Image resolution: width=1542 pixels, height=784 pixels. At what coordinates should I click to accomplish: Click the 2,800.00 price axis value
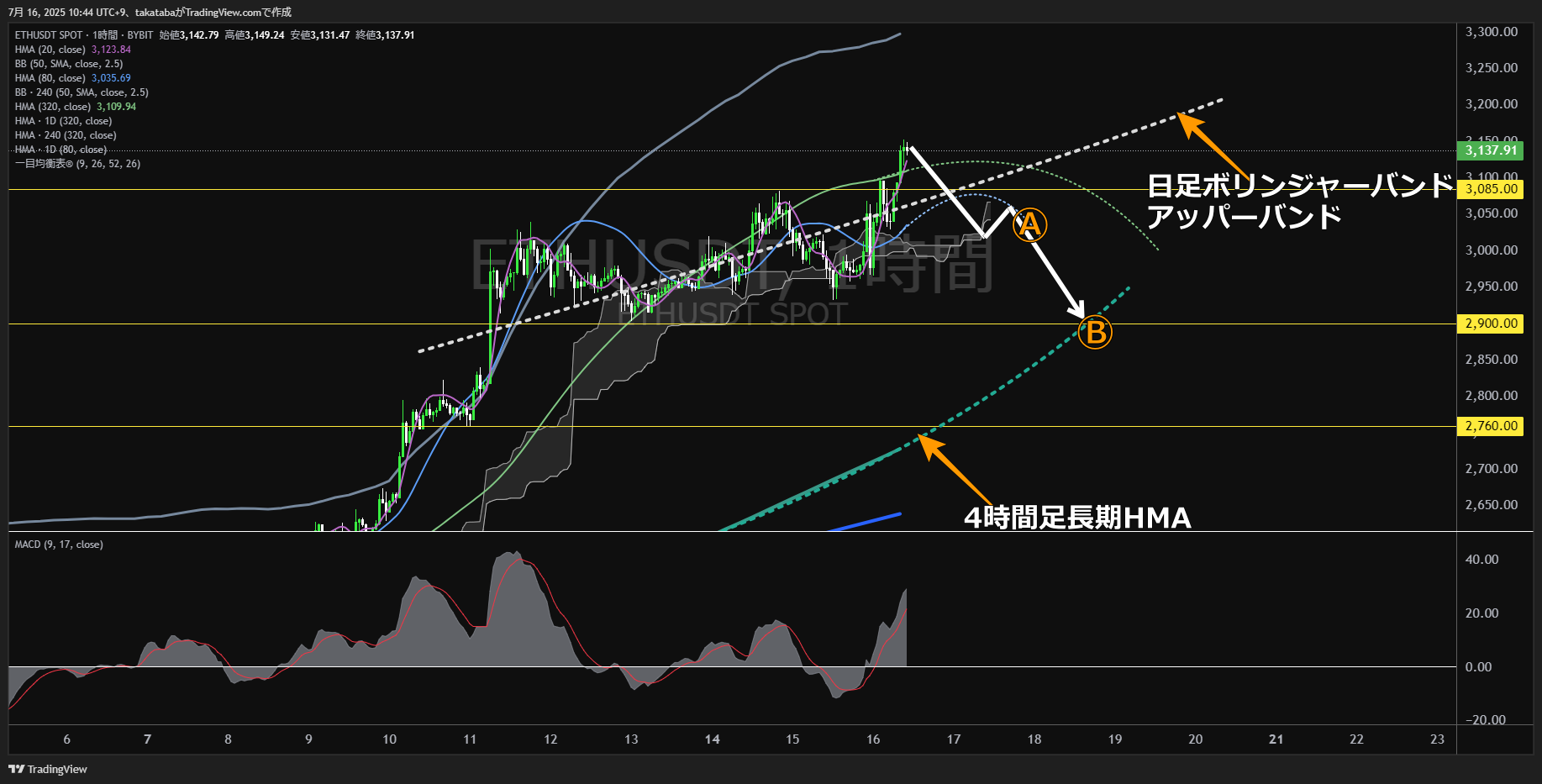coord(1492,396)
